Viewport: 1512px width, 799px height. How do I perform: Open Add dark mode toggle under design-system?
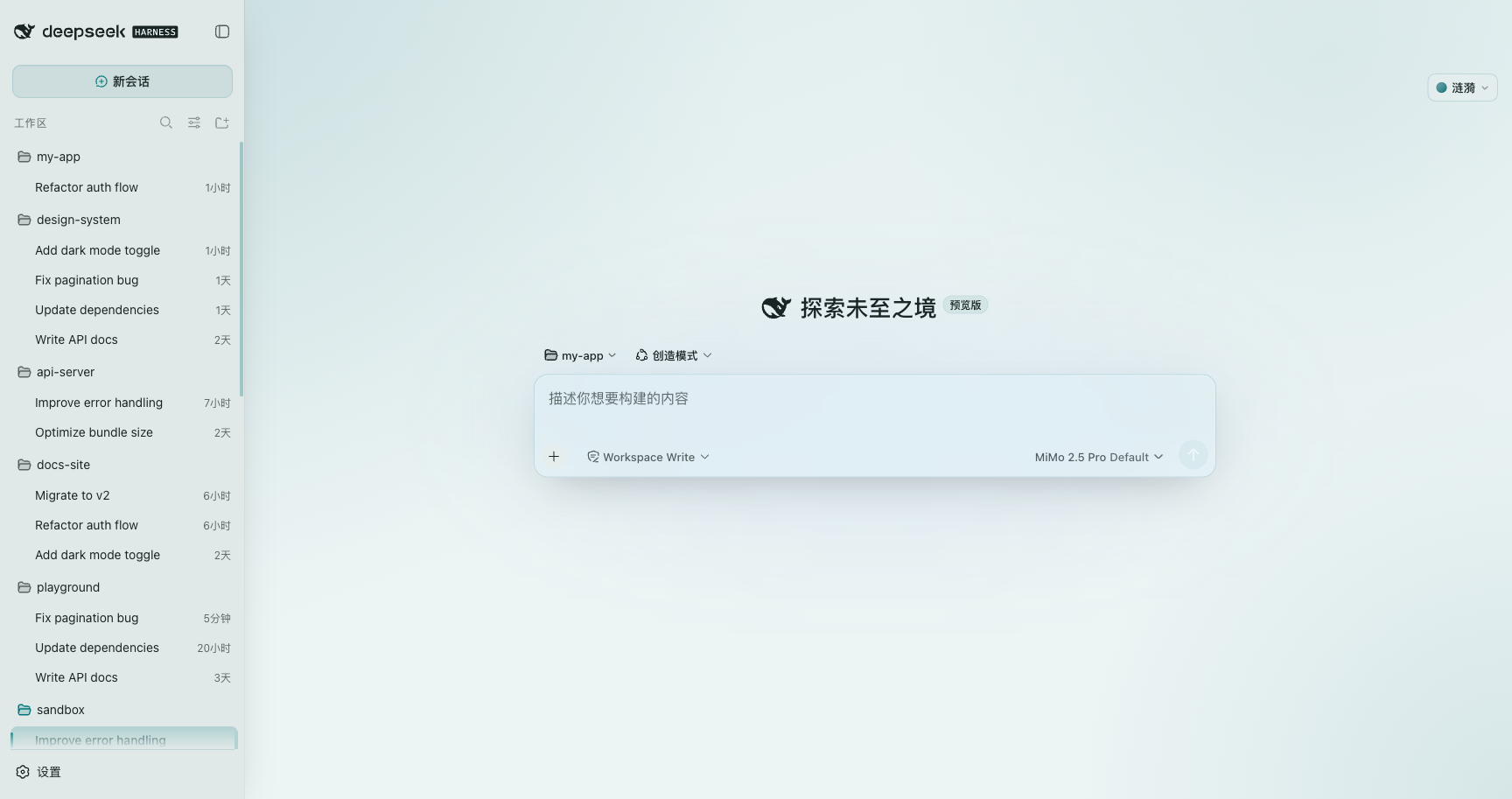(122, 250)
